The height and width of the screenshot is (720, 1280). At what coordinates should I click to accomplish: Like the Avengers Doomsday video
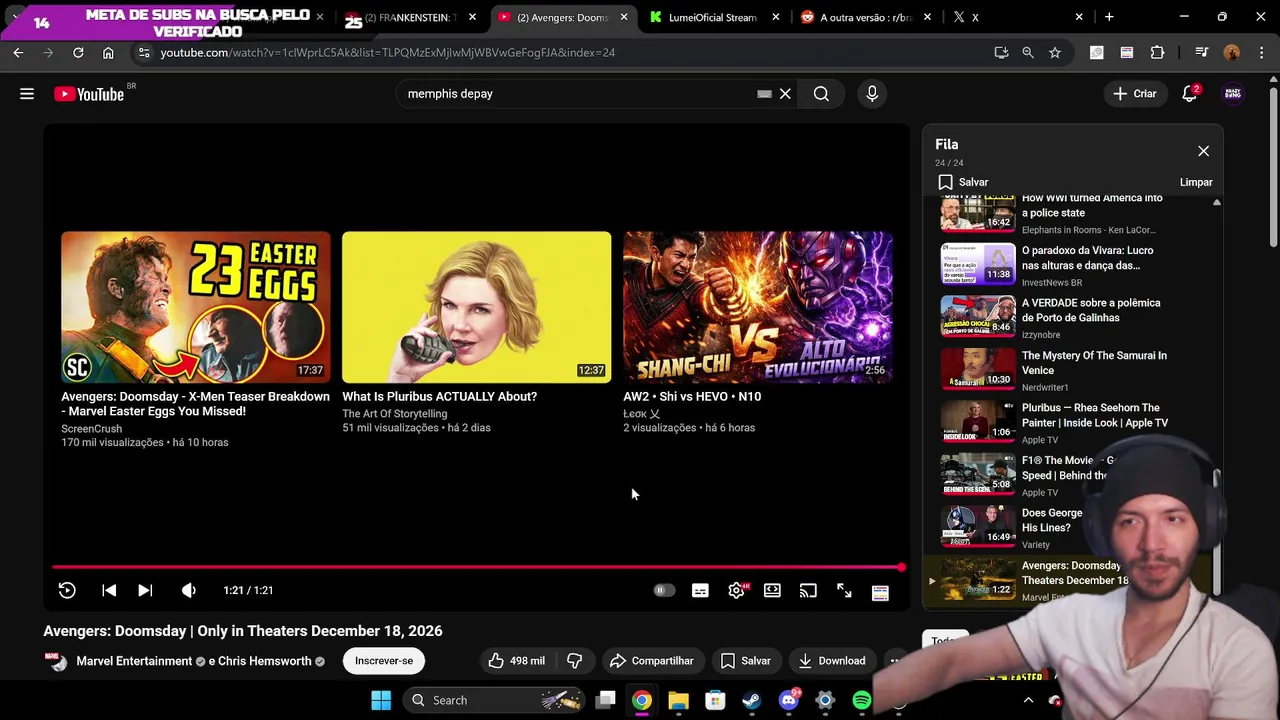(x=516, y=661)
